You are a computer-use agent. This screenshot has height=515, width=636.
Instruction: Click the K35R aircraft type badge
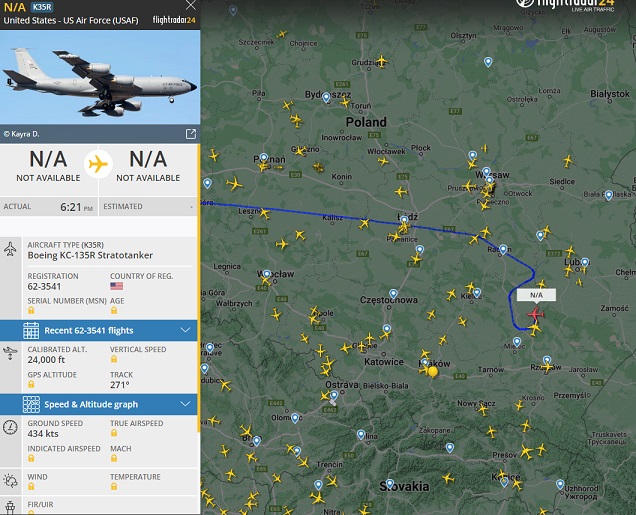(x=42, y=7)
